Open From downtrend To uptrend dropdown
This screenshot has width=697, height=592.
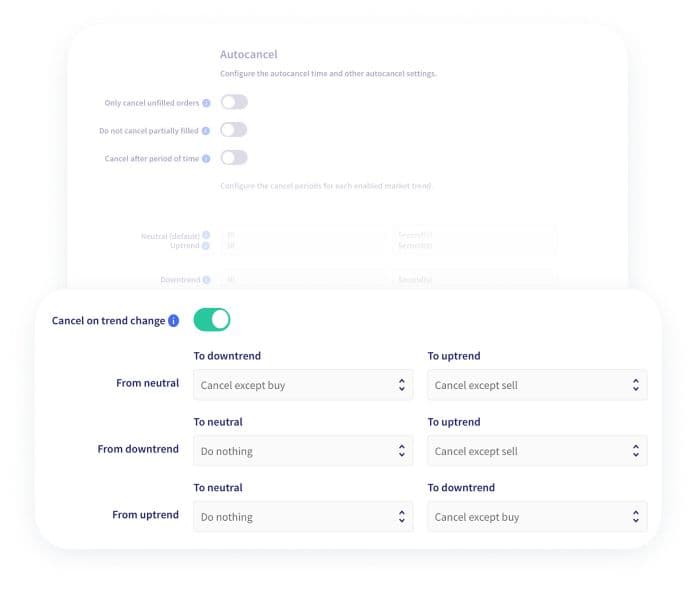(x=537, y=451)
